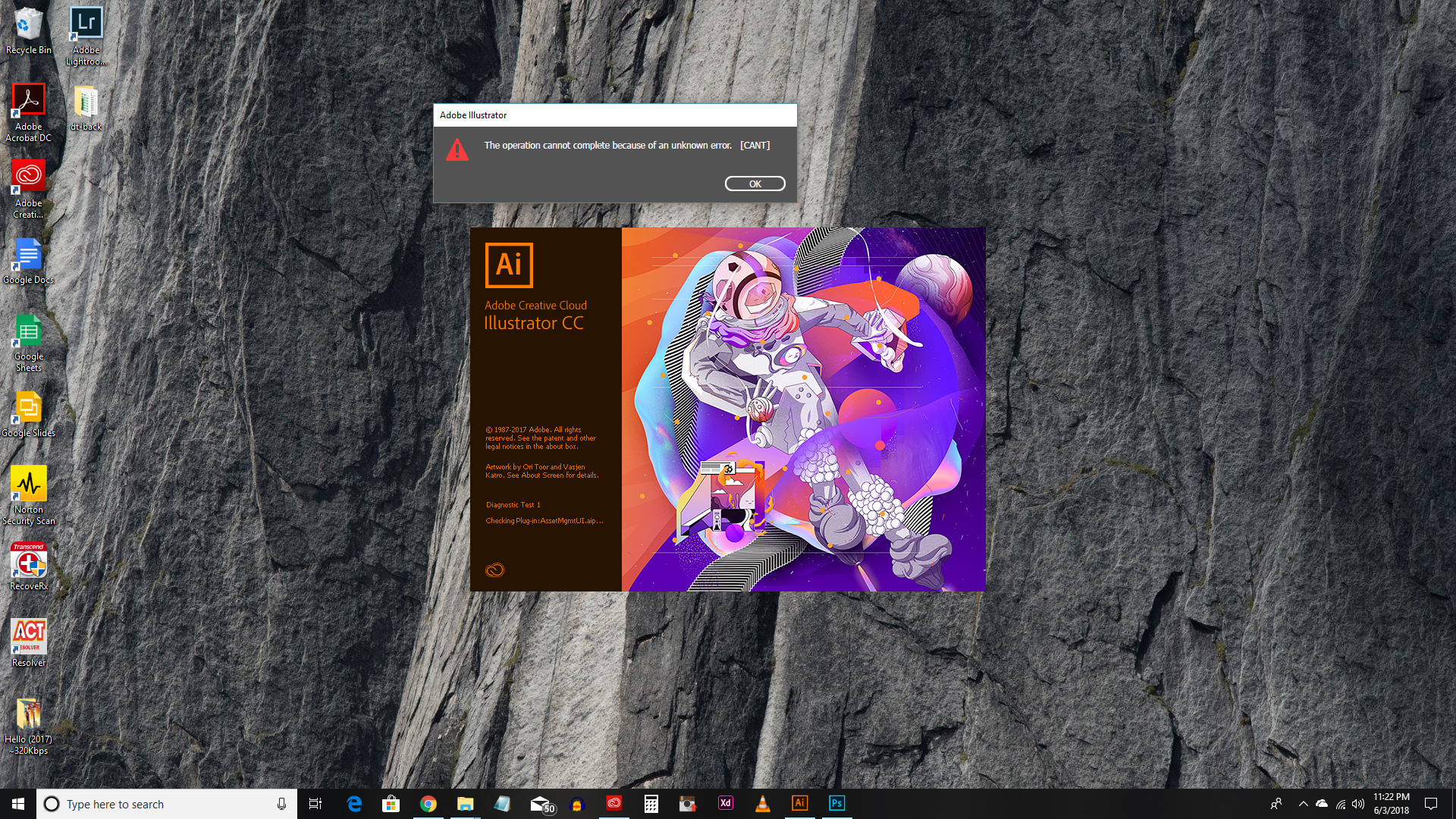The image size is (1456, 819).
Task: Select the Norton Security Scan desktop icon
Action: (x=29, y=496)
